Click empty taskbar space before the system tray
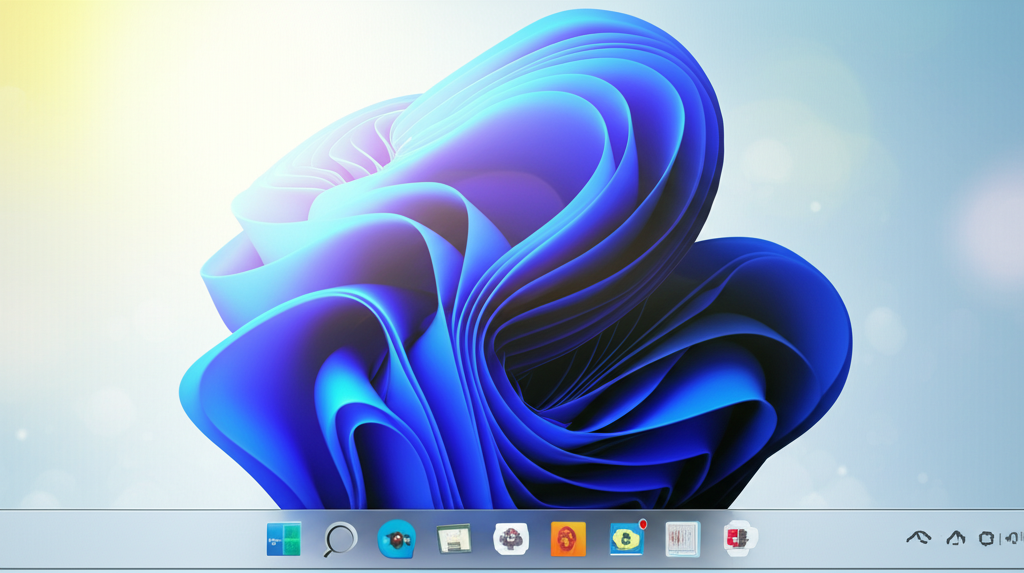 coord(830,540)
